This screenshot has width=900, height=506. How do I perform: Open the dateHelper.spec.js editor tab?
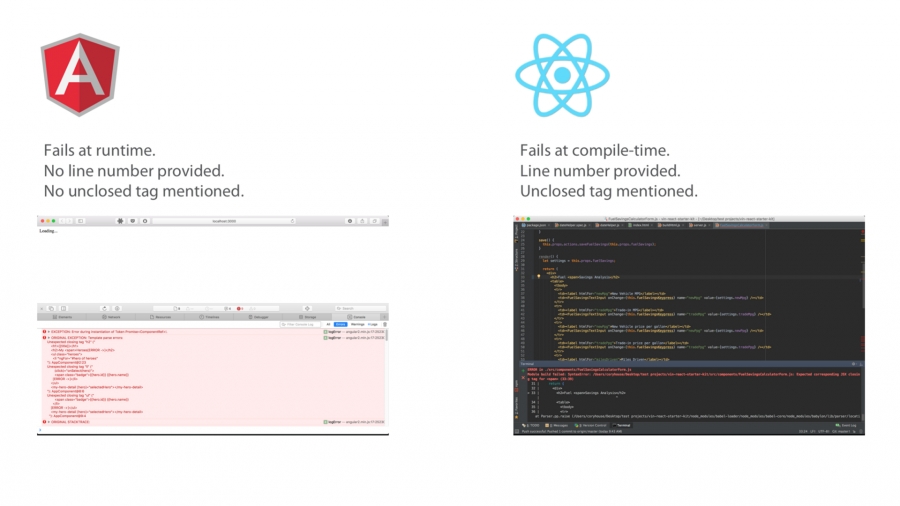pyautogui.click(x=571, y=225)
